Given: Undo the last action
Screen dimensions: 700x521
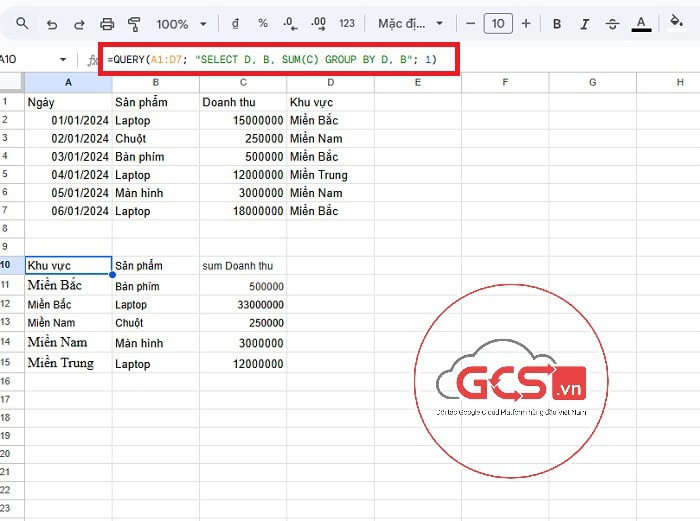Looking at the screenshot, I should click(52, 23).
